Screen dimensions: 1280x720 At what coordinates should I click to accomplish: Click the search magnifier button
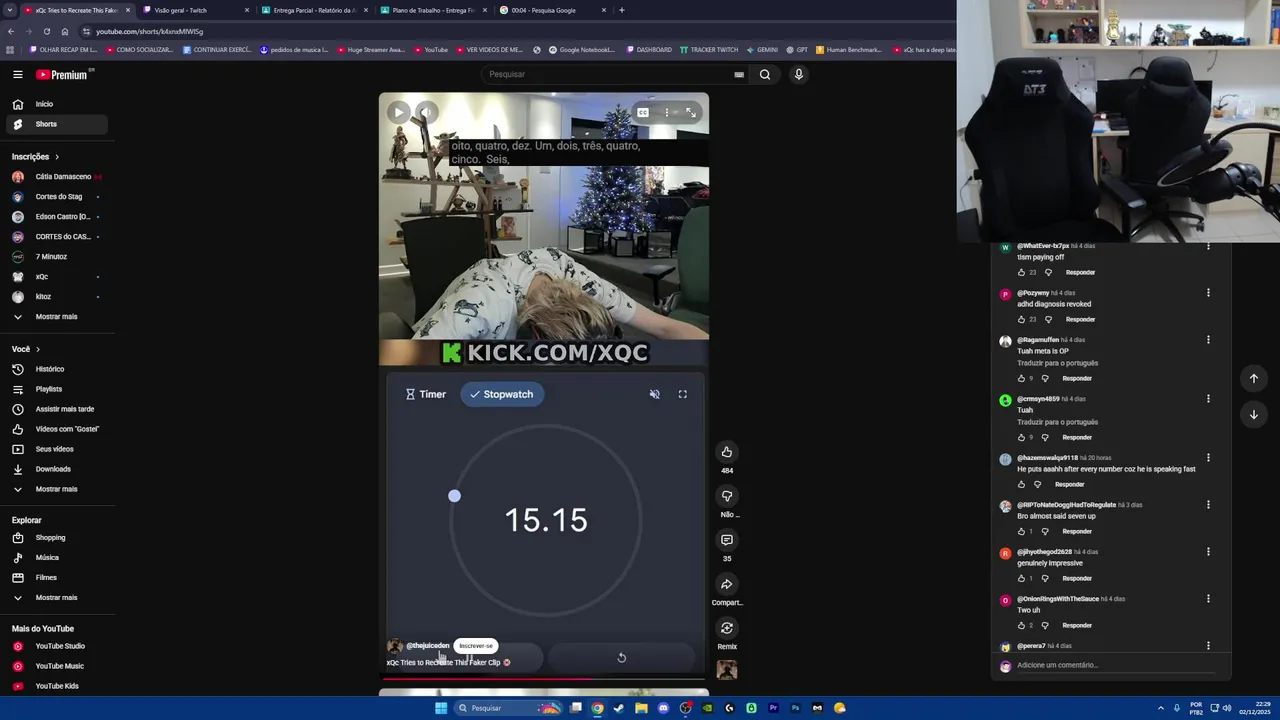point(765,74)
